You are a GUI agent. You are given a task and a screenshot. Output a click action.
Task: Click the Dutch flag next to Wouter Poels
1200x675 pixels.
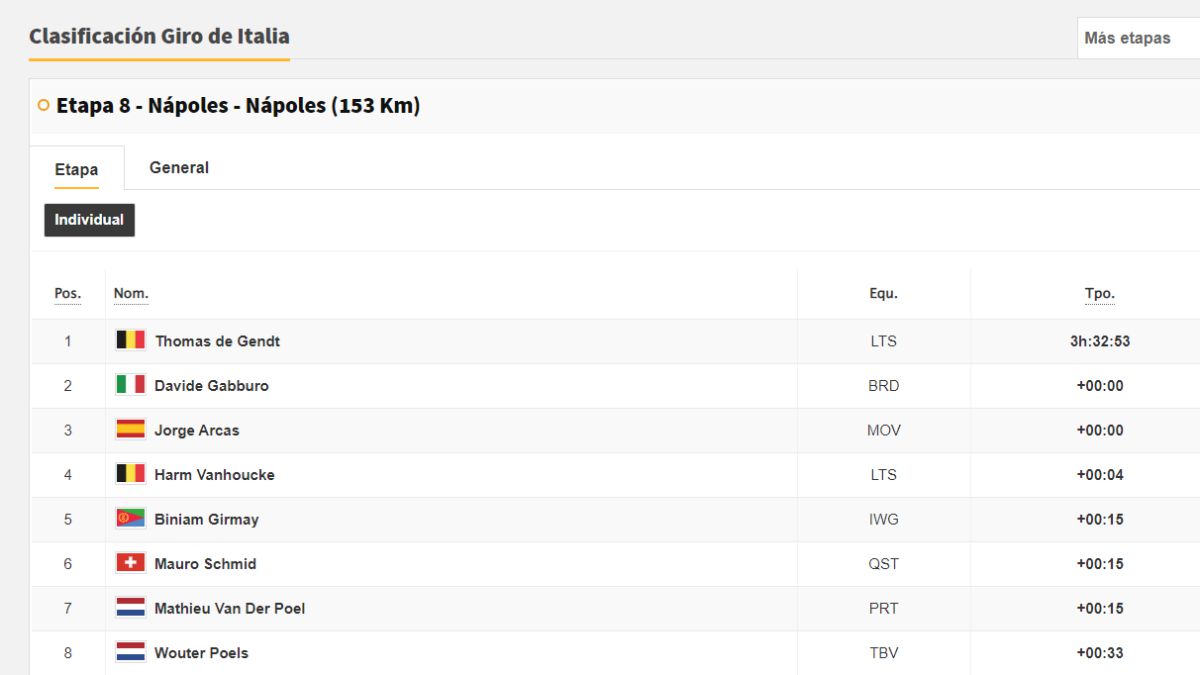pyautogui.click(x=131, y=652)
